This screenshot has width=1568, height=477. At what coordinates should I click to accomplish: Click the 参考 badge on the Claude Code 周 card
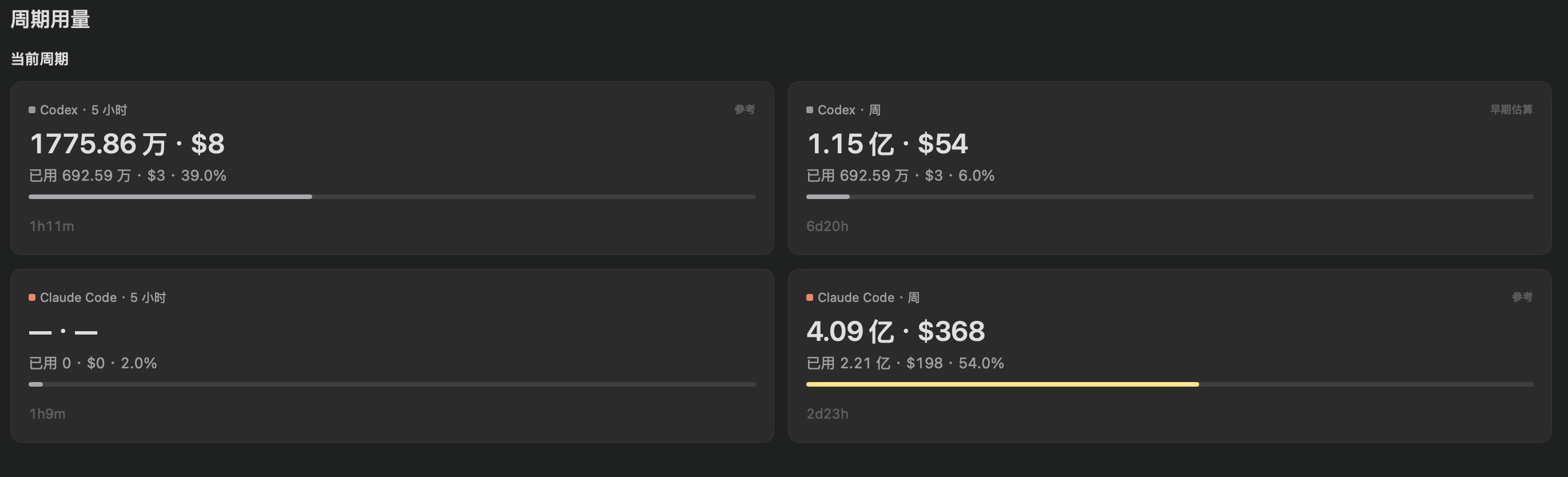[1522, 297]
